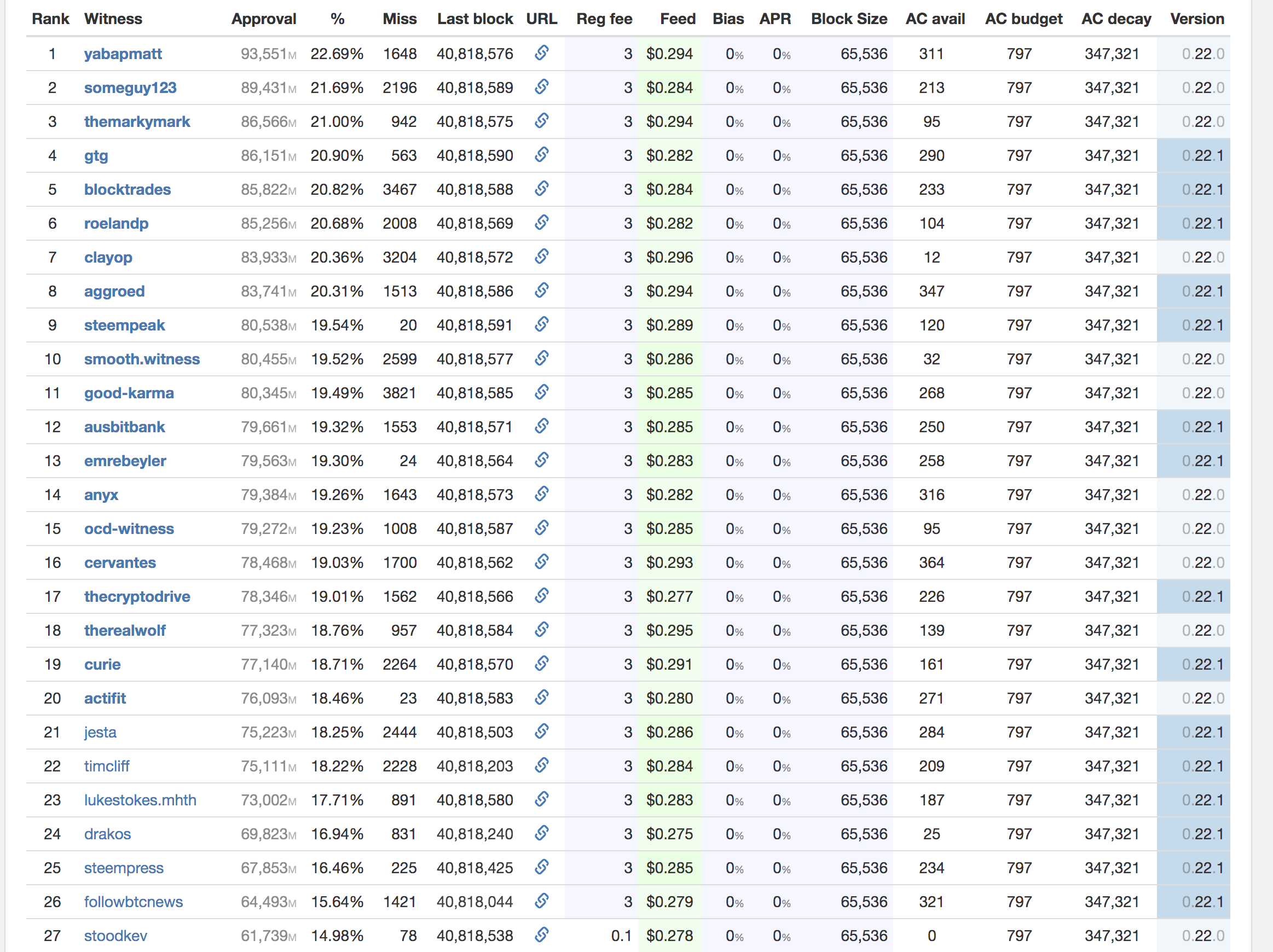Open gtg's URL link icon

click(x=541, y=155)
